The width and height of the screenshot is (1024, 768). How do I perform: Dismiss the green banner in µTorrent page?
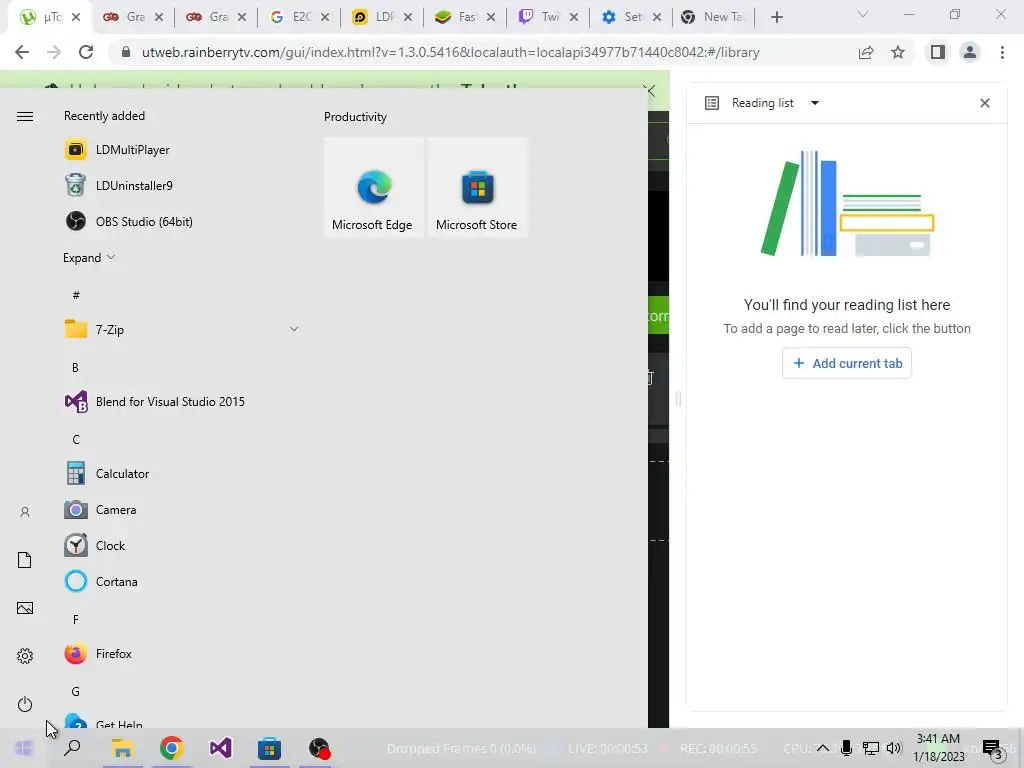650,90
